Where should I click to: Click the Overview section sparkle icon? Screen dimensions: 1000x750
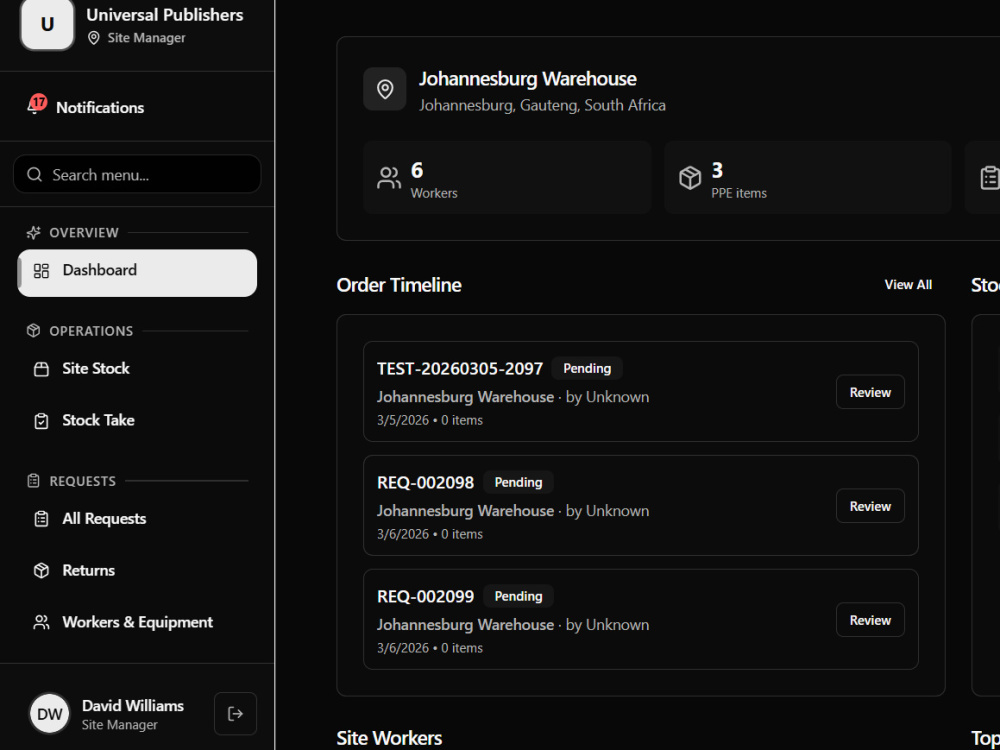(33, 233)
